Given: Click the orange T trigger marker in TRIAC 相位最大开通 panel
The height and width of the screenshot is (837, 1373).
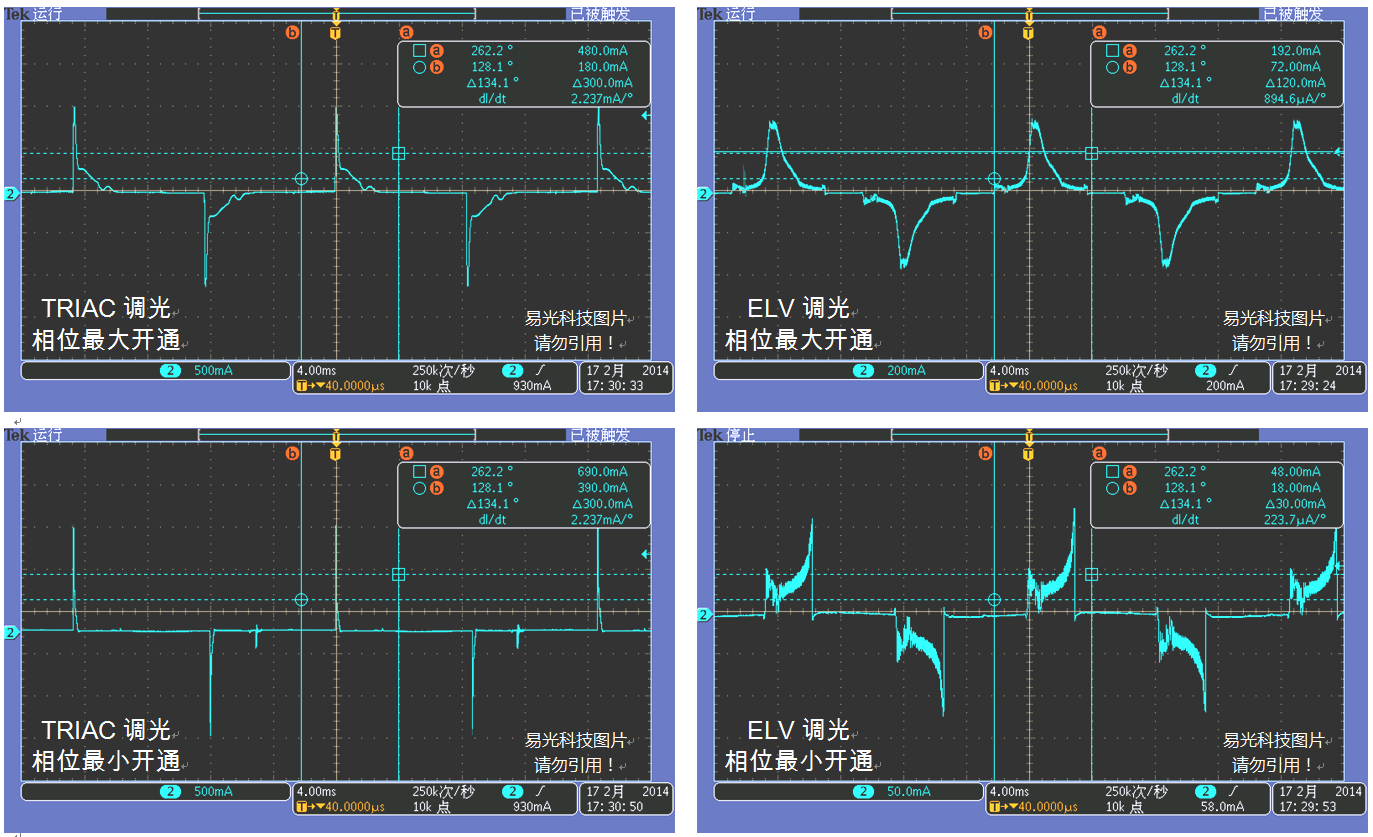Looking at the screenshot, I should click(336, 33).
